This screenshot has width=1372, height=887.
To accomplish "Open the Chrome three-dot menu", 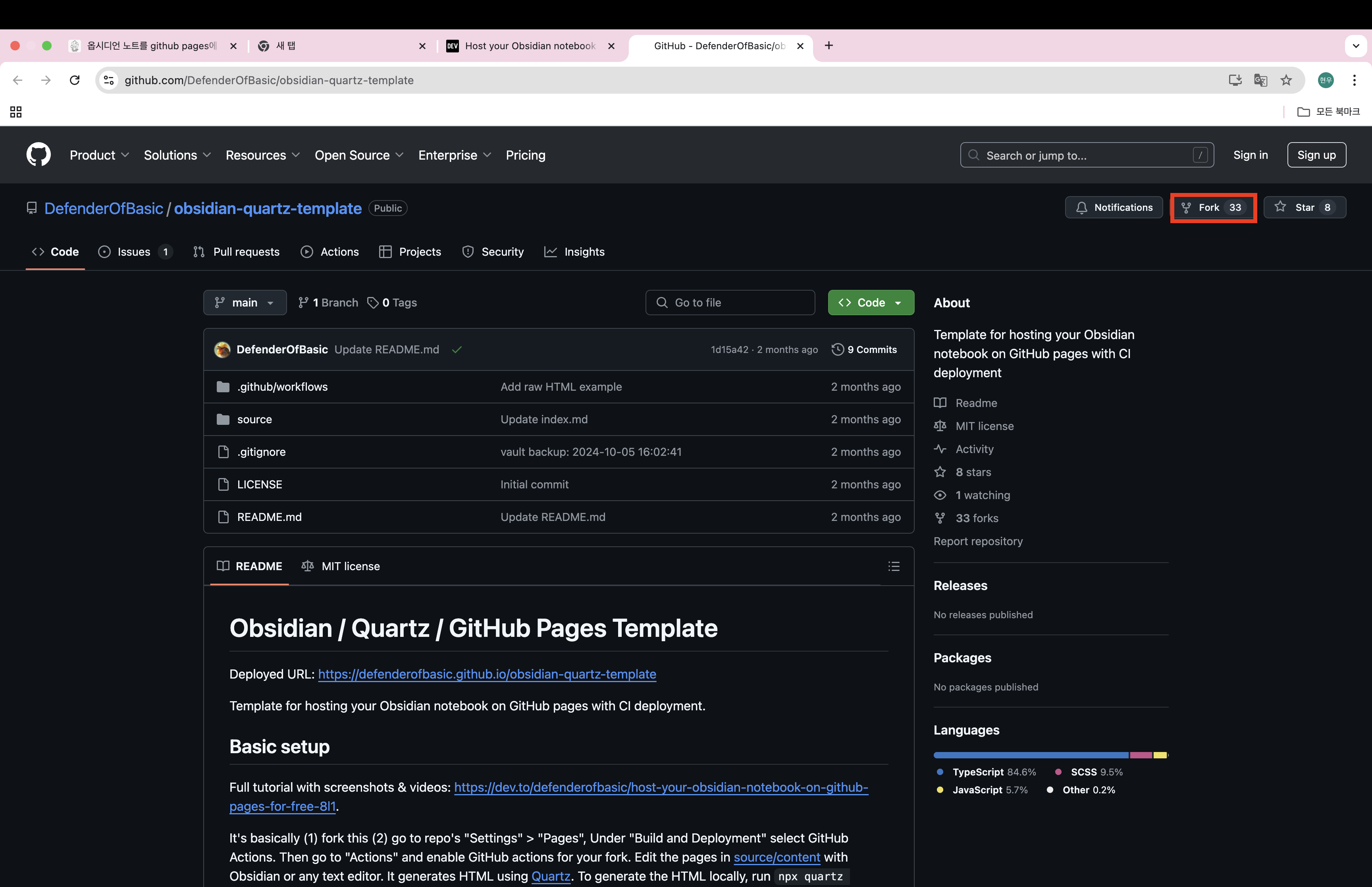I will click(1354, 80).
